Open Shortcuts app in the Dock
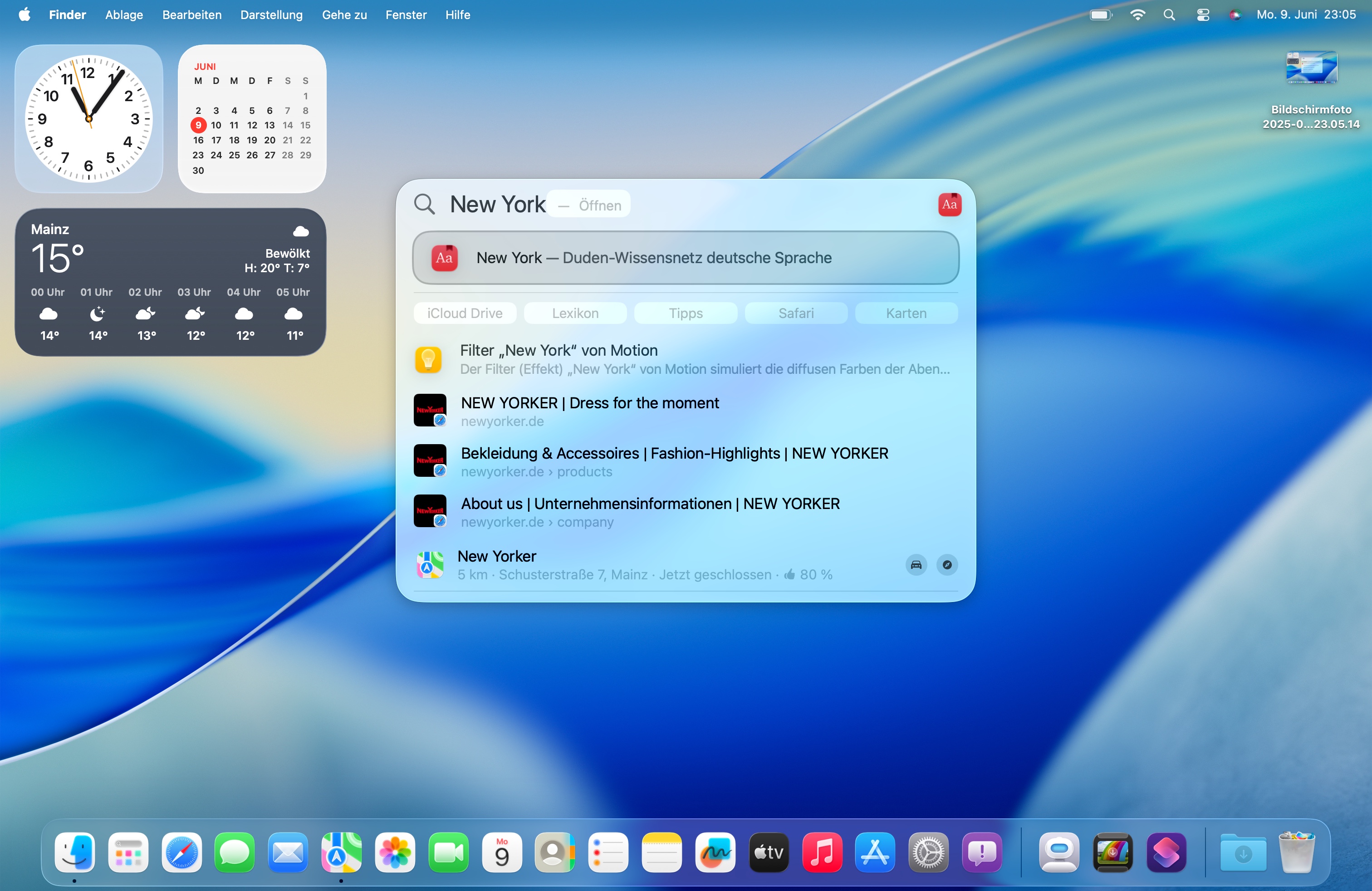Screen dimensions: 1372x891 1166,852
